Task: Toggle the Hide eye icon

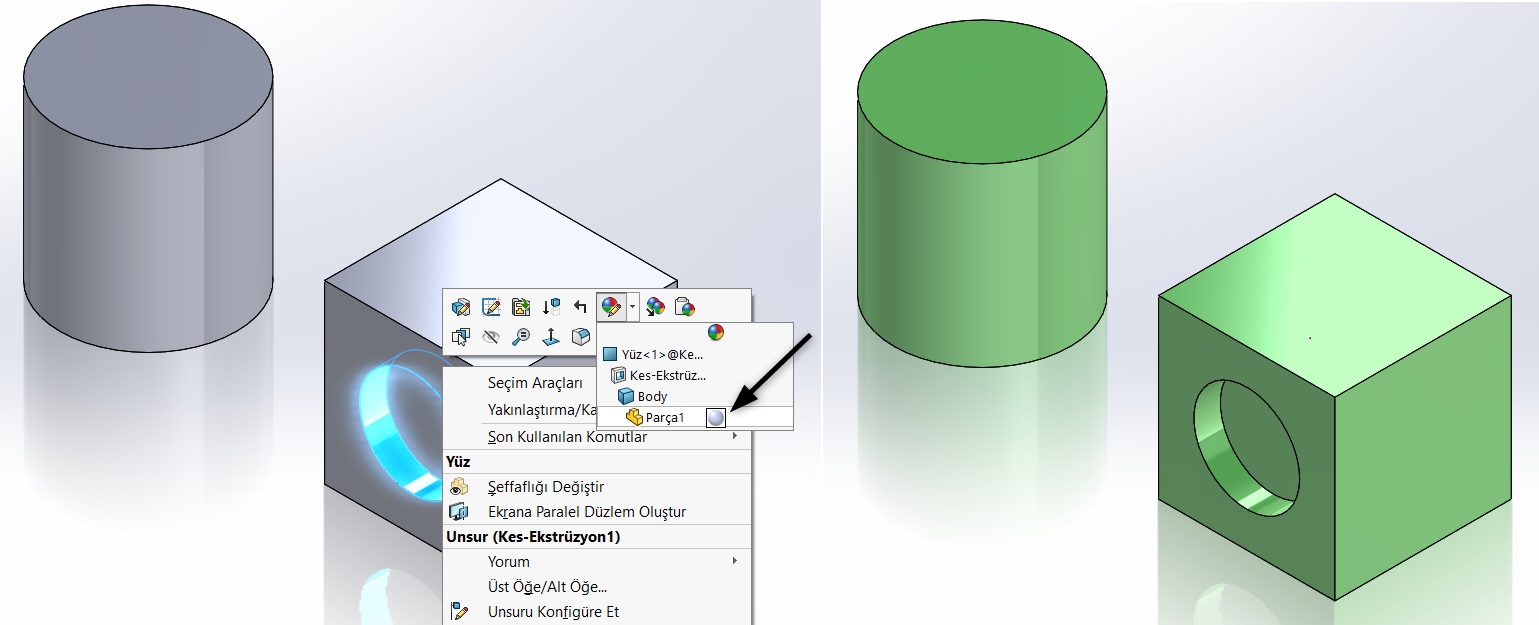Action: tap(491, 337)
